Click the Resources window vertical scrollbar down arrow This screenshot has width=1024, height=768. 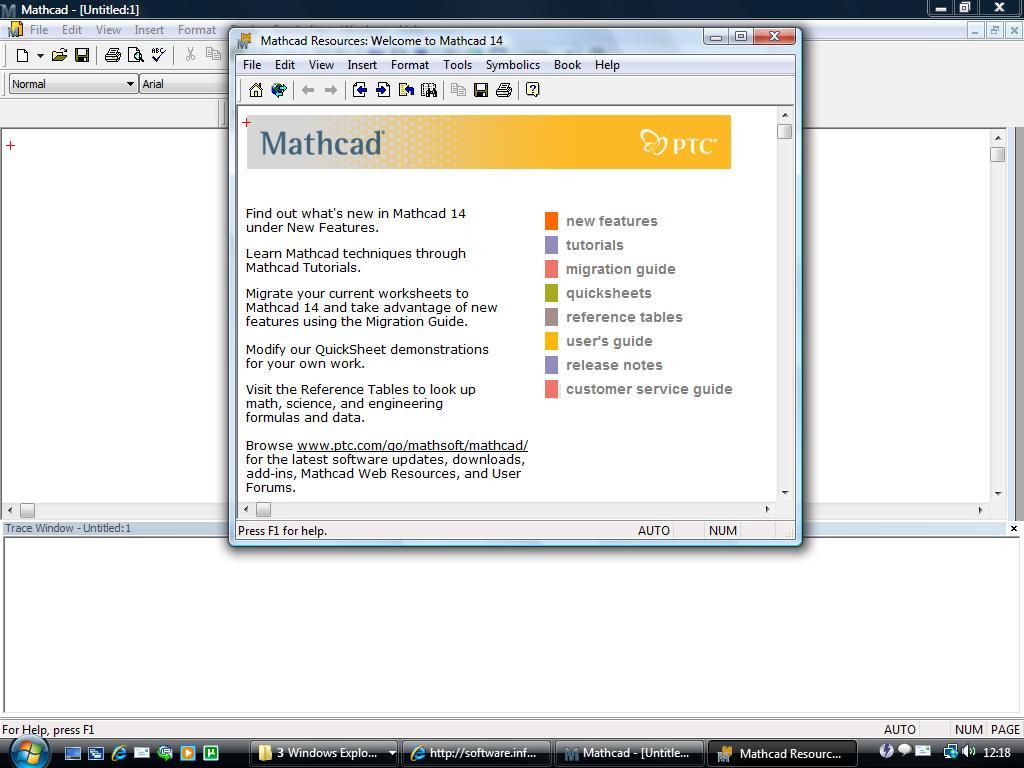click(x=785, y=492)
